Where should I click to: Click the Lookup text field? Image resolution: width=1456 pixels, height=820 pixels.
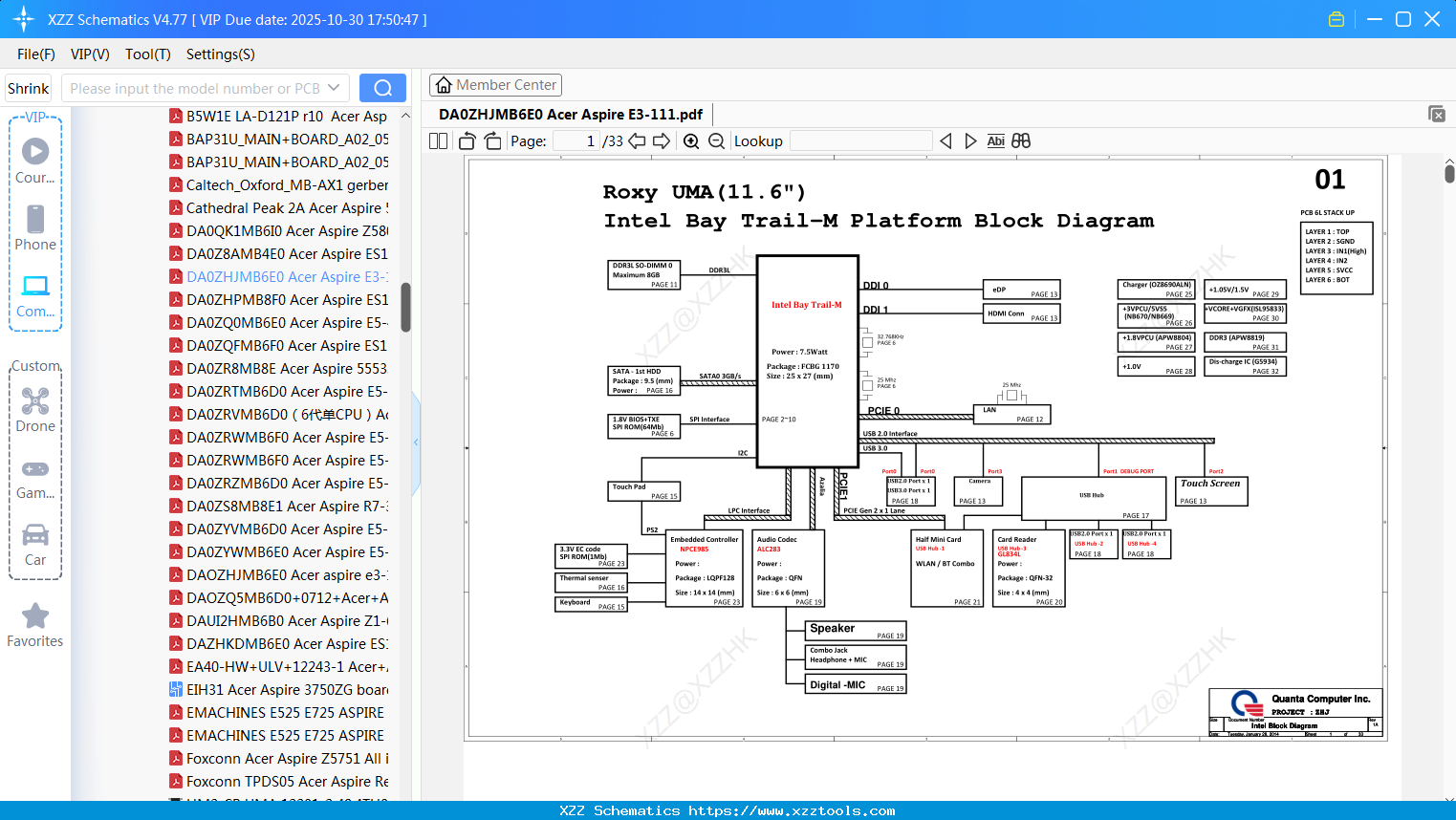861,141
